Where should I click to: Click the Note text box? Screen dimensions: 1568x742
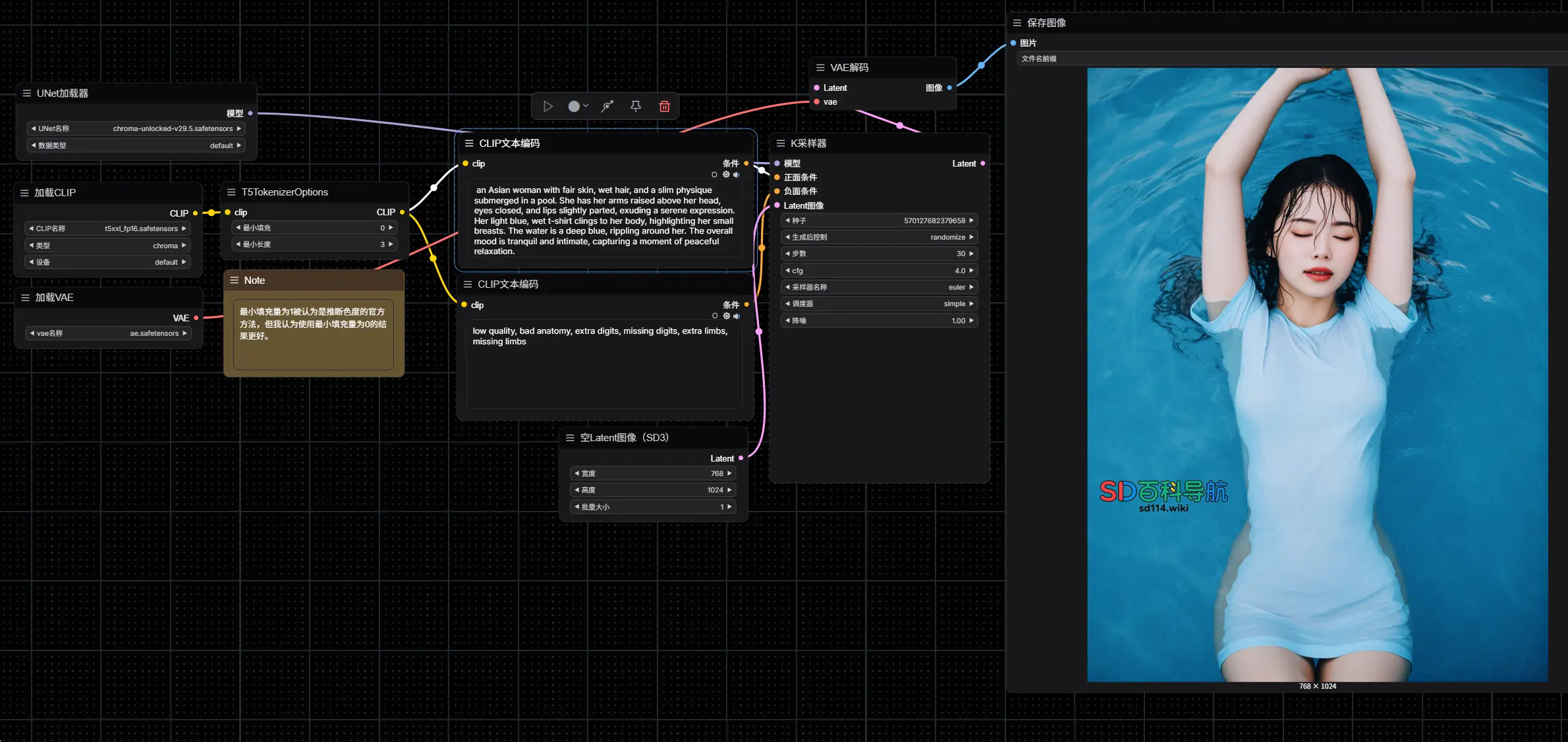[x=314, y=334]
